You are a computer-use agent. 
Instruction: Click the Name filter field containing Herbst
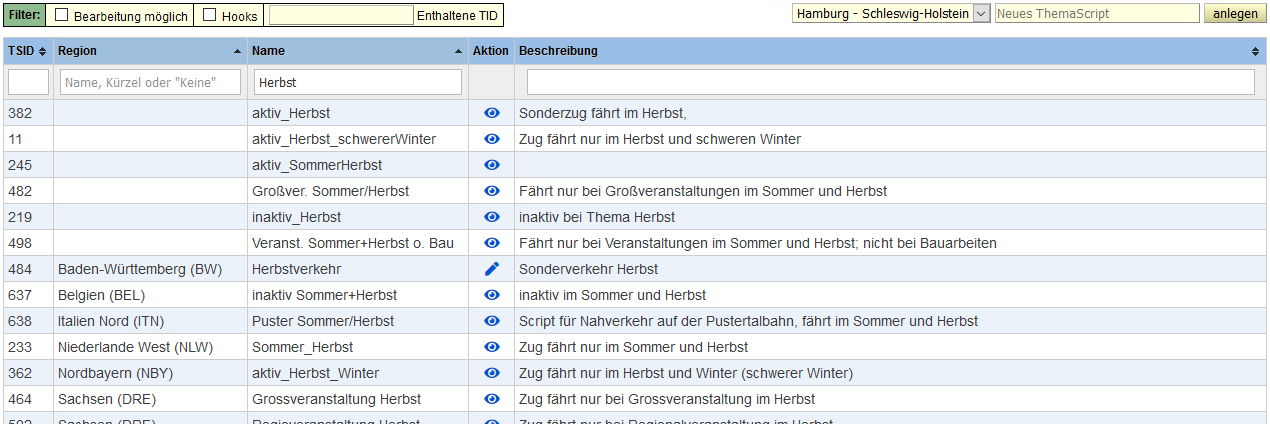pyautogui.click(x=358, y=82)
